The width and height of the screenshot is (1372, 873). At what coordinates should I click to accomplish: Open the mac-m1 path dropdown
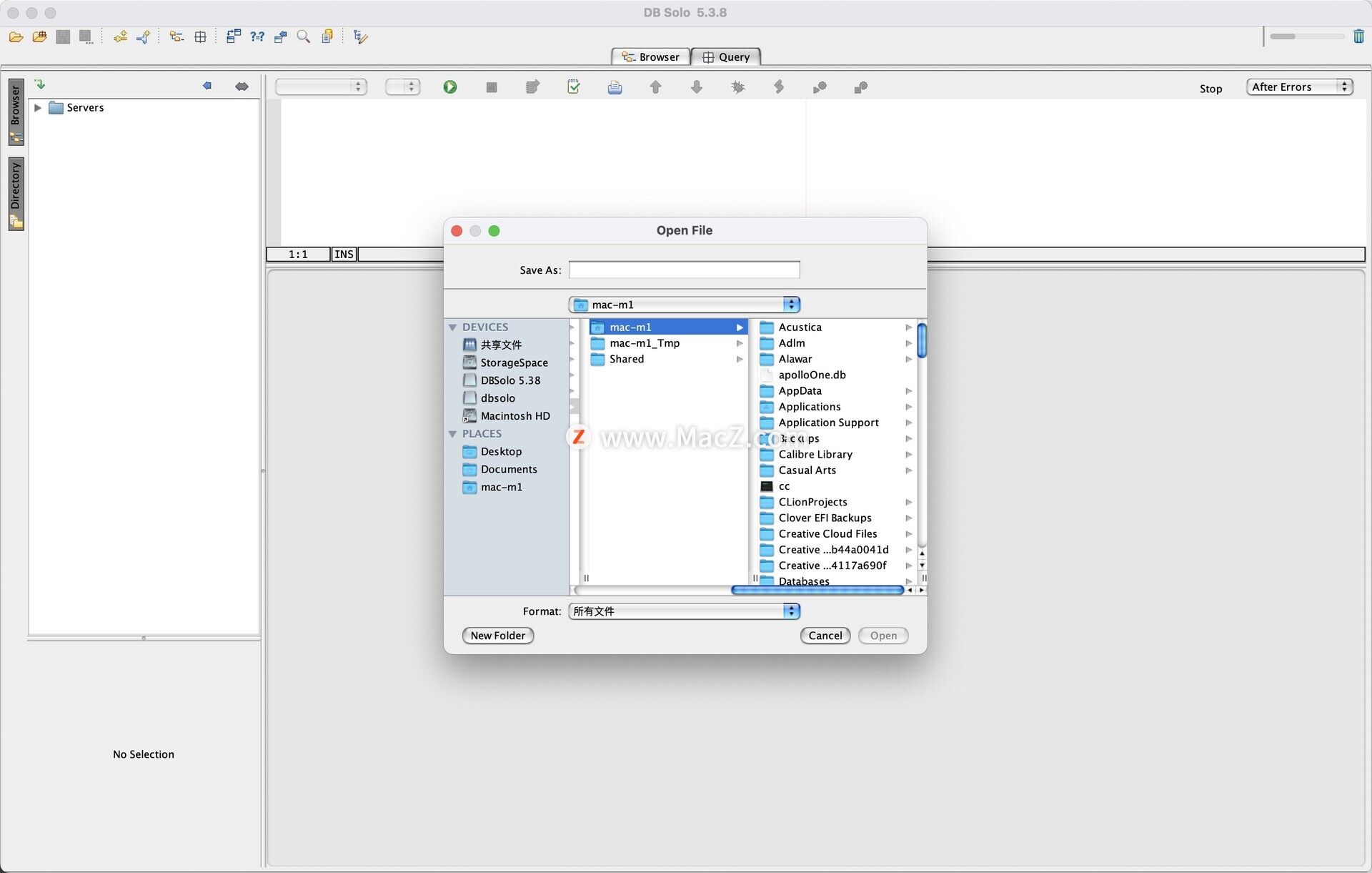pos(685,305)
